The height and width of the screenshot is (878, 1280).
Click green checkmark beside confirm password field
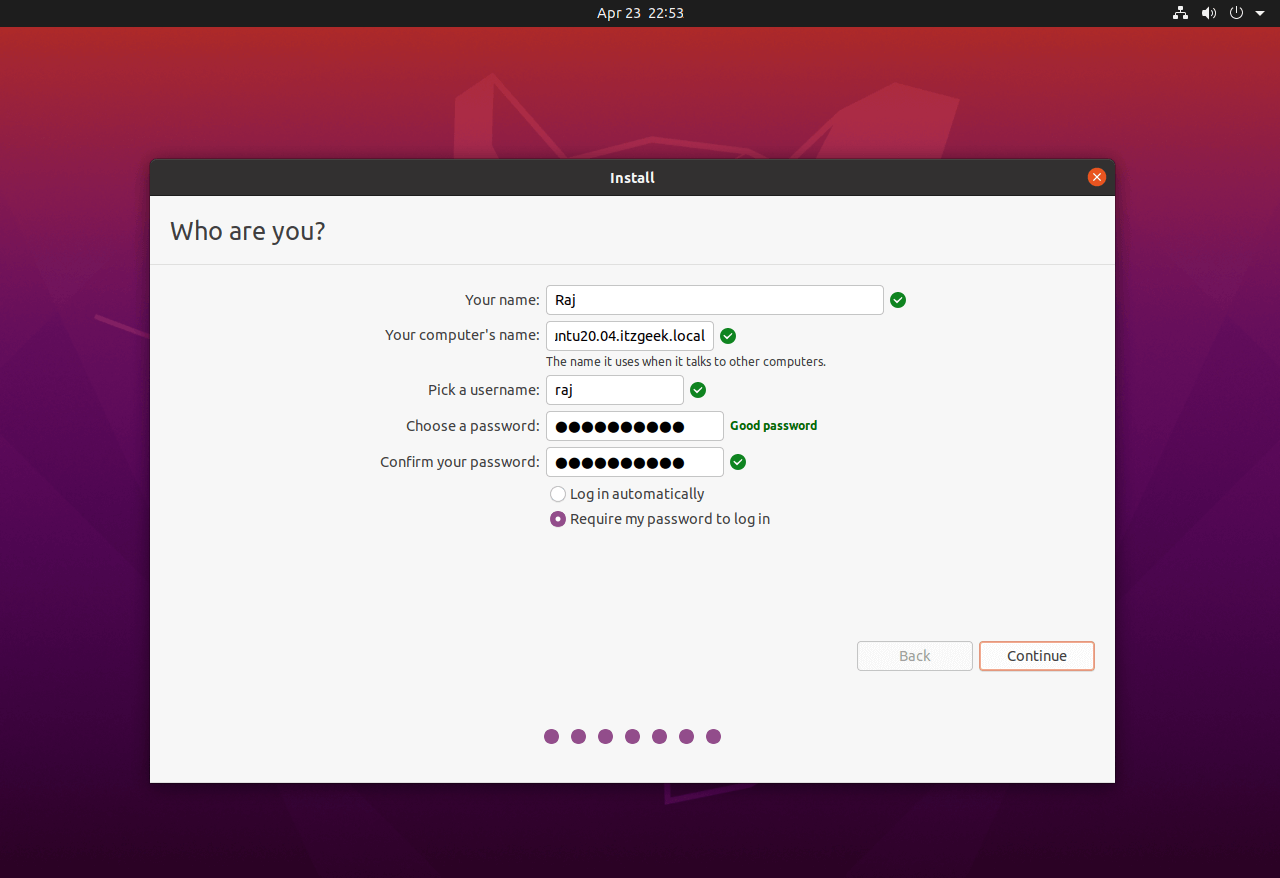click(x=738, y=462)
